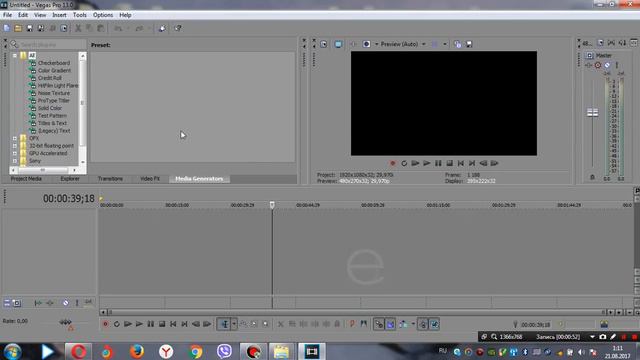Expand the OFX folder
Image resolution: width=640 pixels, height=360 pixels.
click(15, 138)
